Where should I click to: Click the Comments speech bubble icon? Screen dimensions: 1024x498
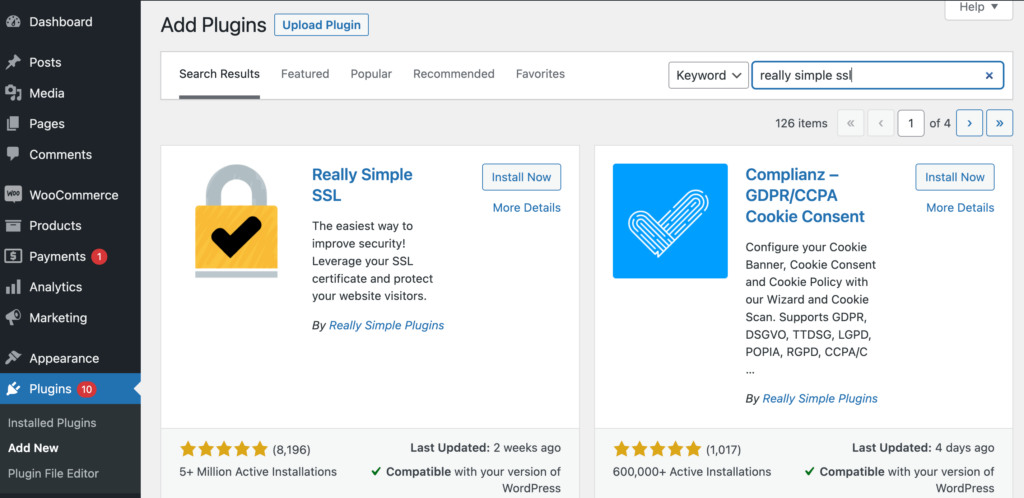14,155
